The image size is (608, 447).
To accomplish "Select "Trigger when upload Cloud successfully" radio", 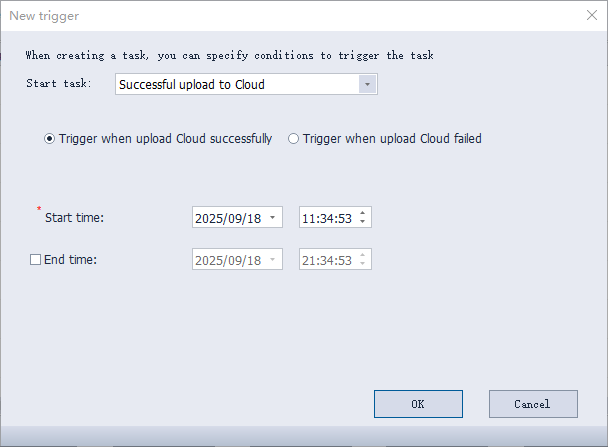I will [x=49, y=139].
